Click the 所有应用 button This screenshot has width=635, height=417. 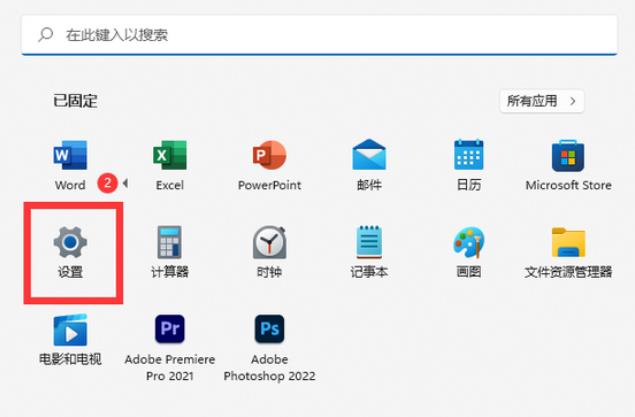coord(542,101)
